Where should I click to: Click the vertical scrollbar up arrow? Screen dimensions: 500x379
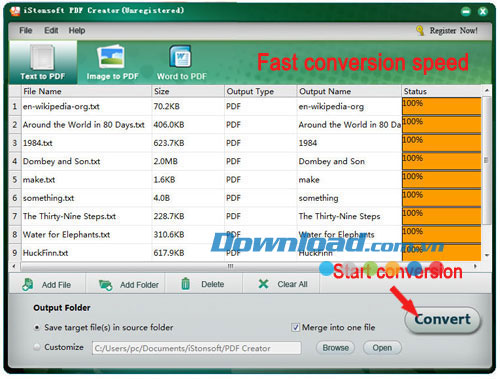pyautogui.click(x=487, y=90)
